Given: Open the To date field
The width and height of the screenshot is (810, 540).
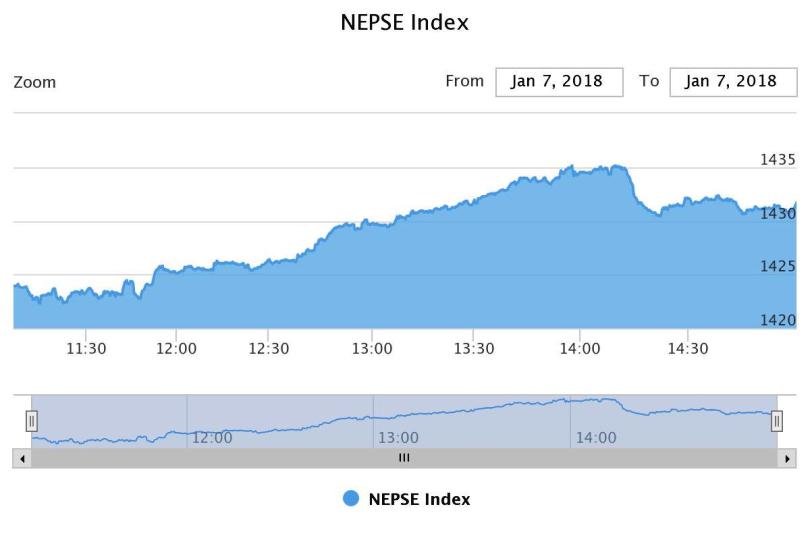Looking at the screenshot, I should 732,82.
